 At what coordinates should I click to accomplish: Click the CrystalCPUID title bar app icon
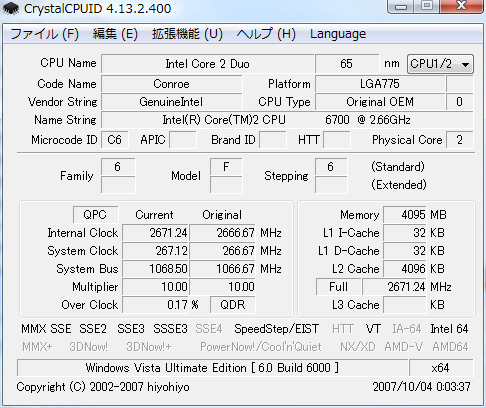[11, 8]
